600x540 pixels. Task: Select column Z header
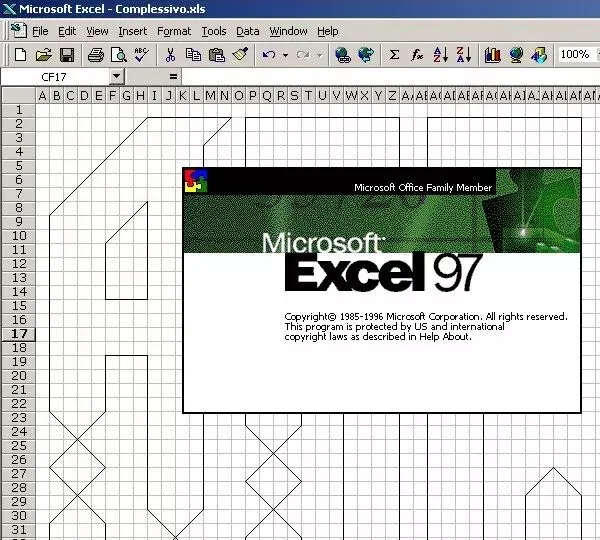coord(392,96)
